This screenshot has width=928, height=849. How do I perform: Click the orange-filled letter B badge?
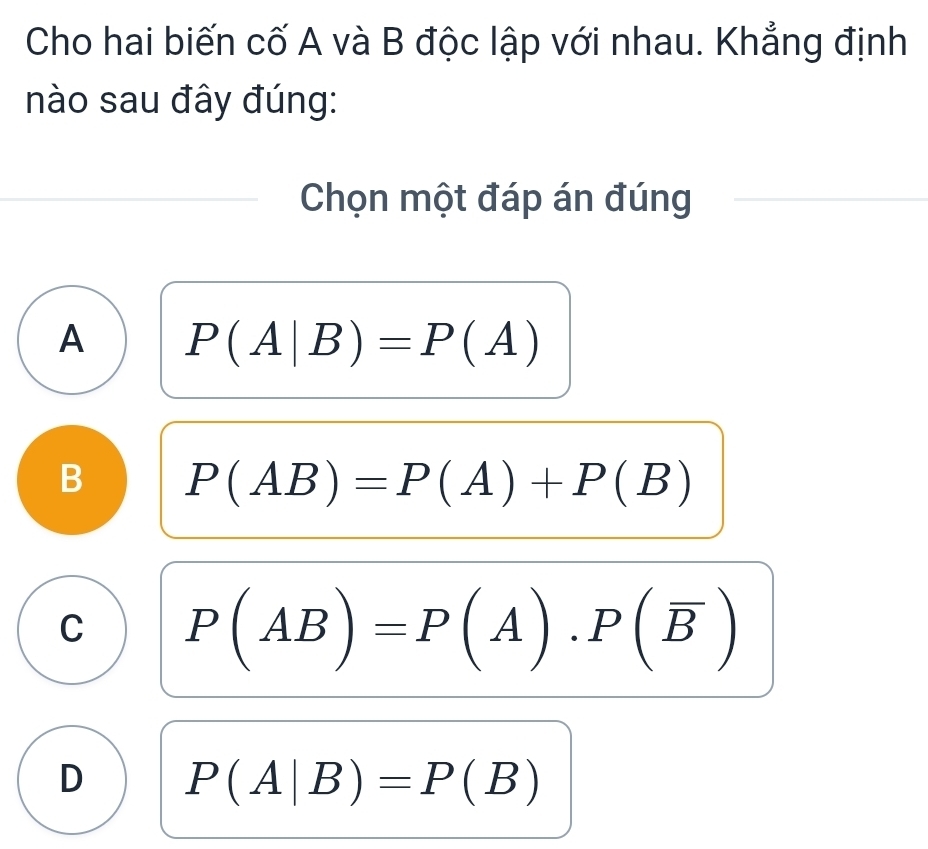pyautogui.click(x=71, y=481)
